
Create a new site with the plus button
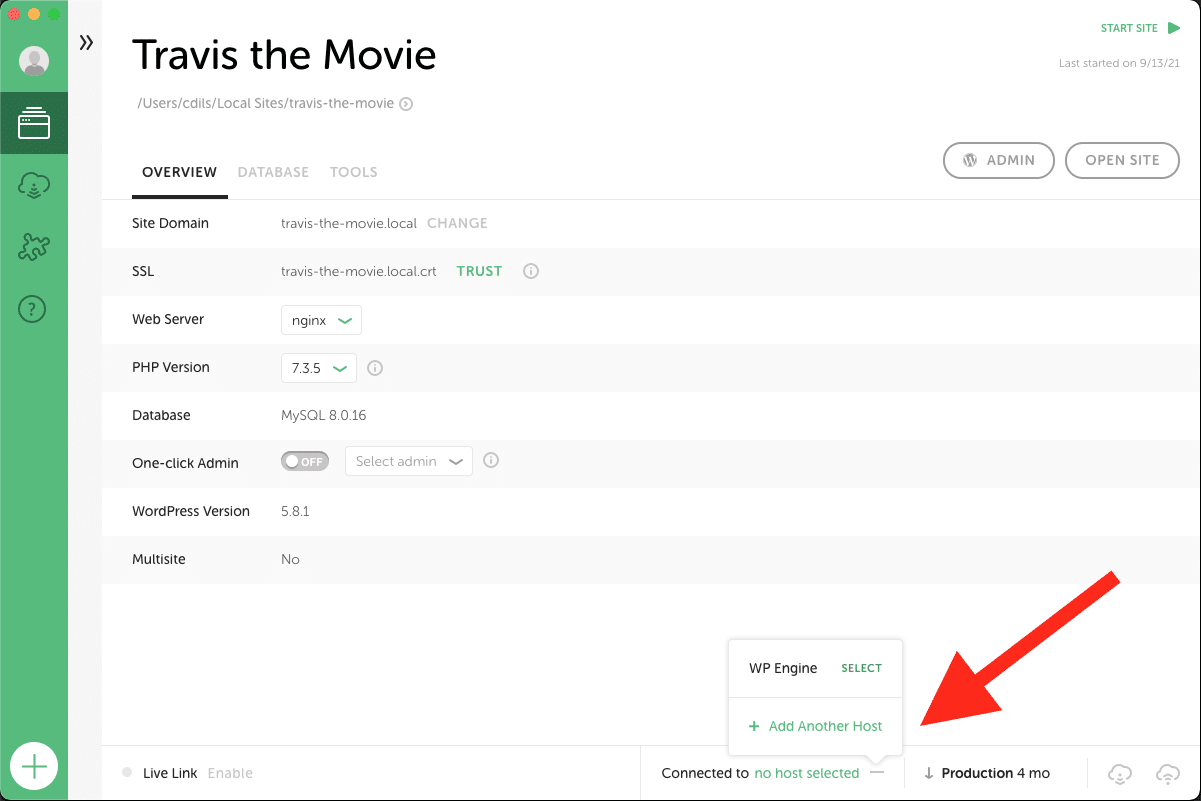(x=34, y=766)
